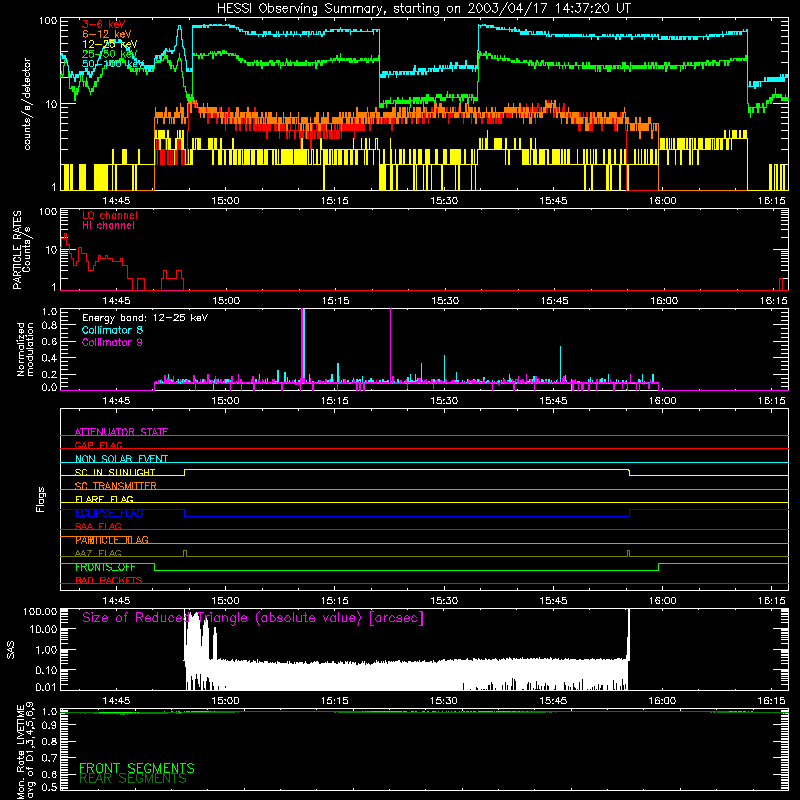Select the yellow 12-25 keV legend label
This screenshot has width=800, height=800.
pyautogui.click(x=109, y=44)
